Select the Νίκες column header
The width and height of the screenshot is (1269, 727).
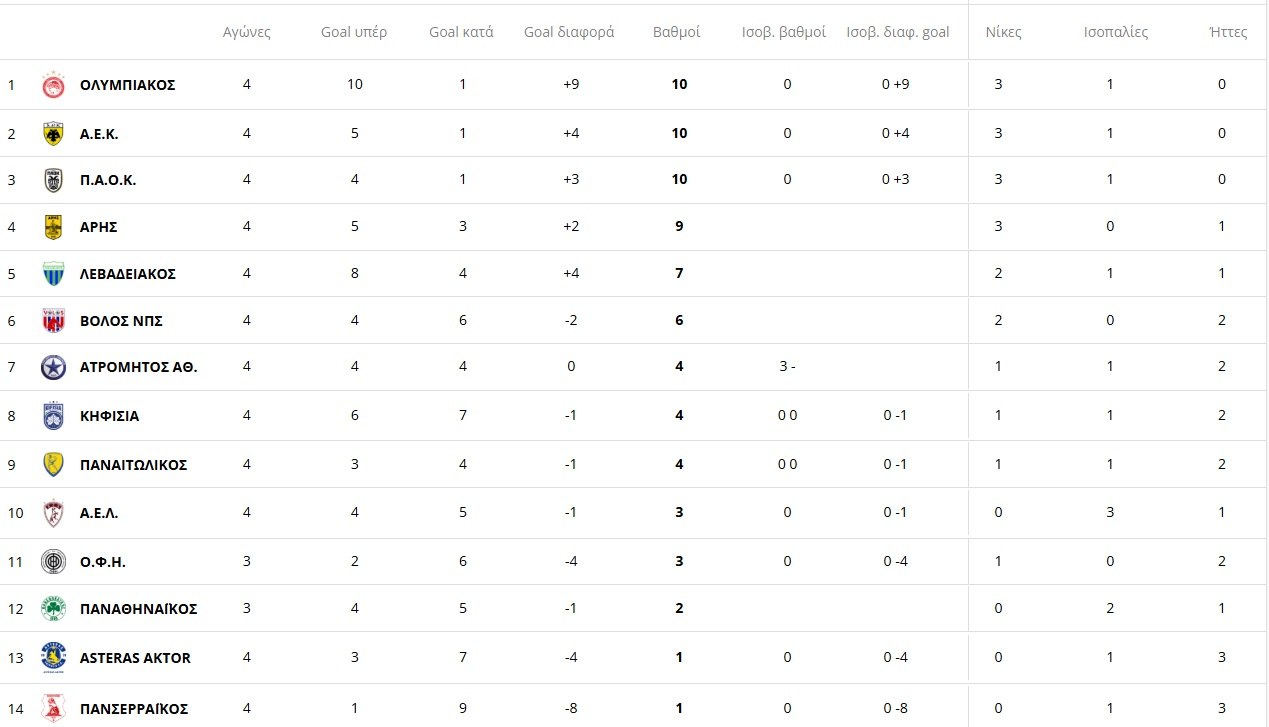[x=1003, y=32]
